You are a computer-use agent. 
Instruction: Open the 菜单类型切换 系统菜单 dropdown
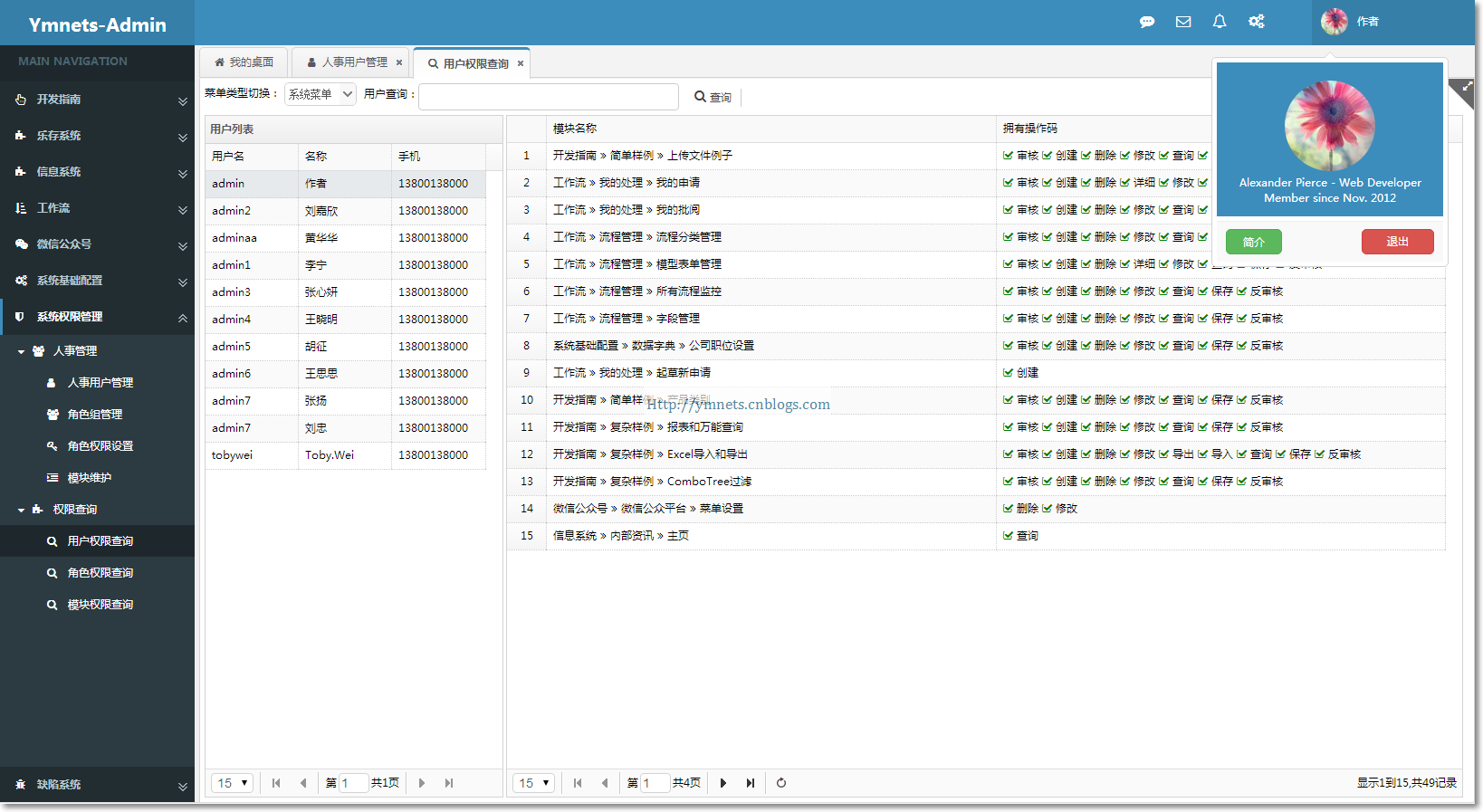pyautogui.click(x=321, y=94)
